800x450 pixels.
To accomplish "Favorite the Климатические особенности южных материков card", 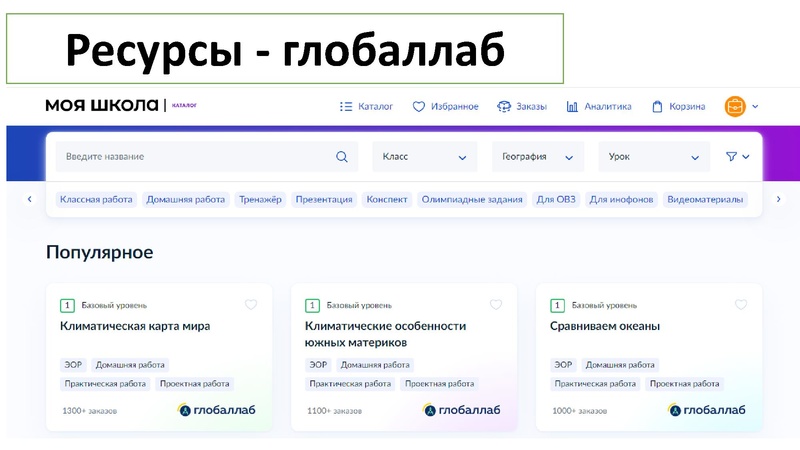I will tap(496, 305).
